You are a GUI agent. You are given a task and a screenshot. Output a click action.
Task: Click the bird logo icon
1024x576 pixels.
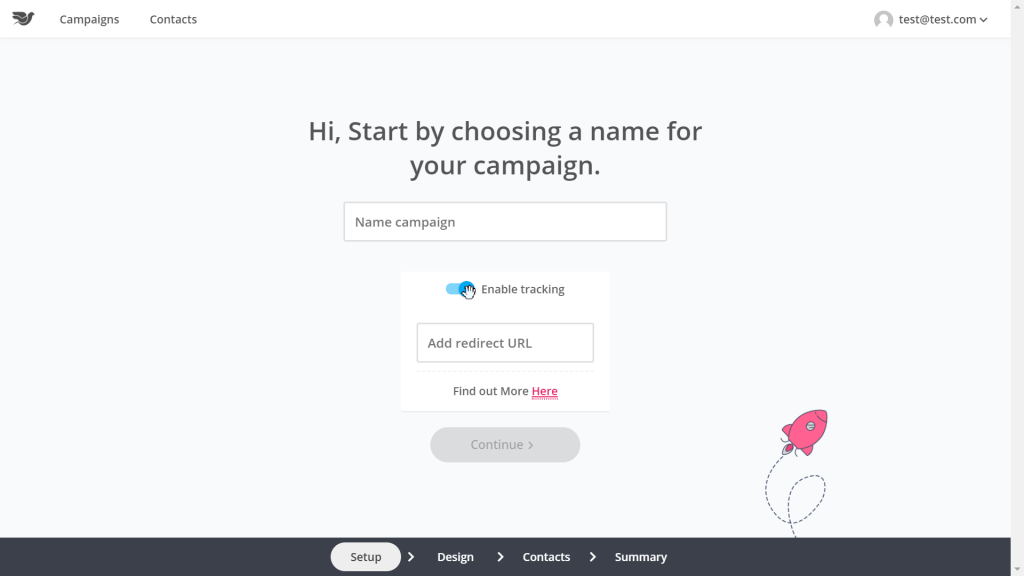(x=23, y=19)
